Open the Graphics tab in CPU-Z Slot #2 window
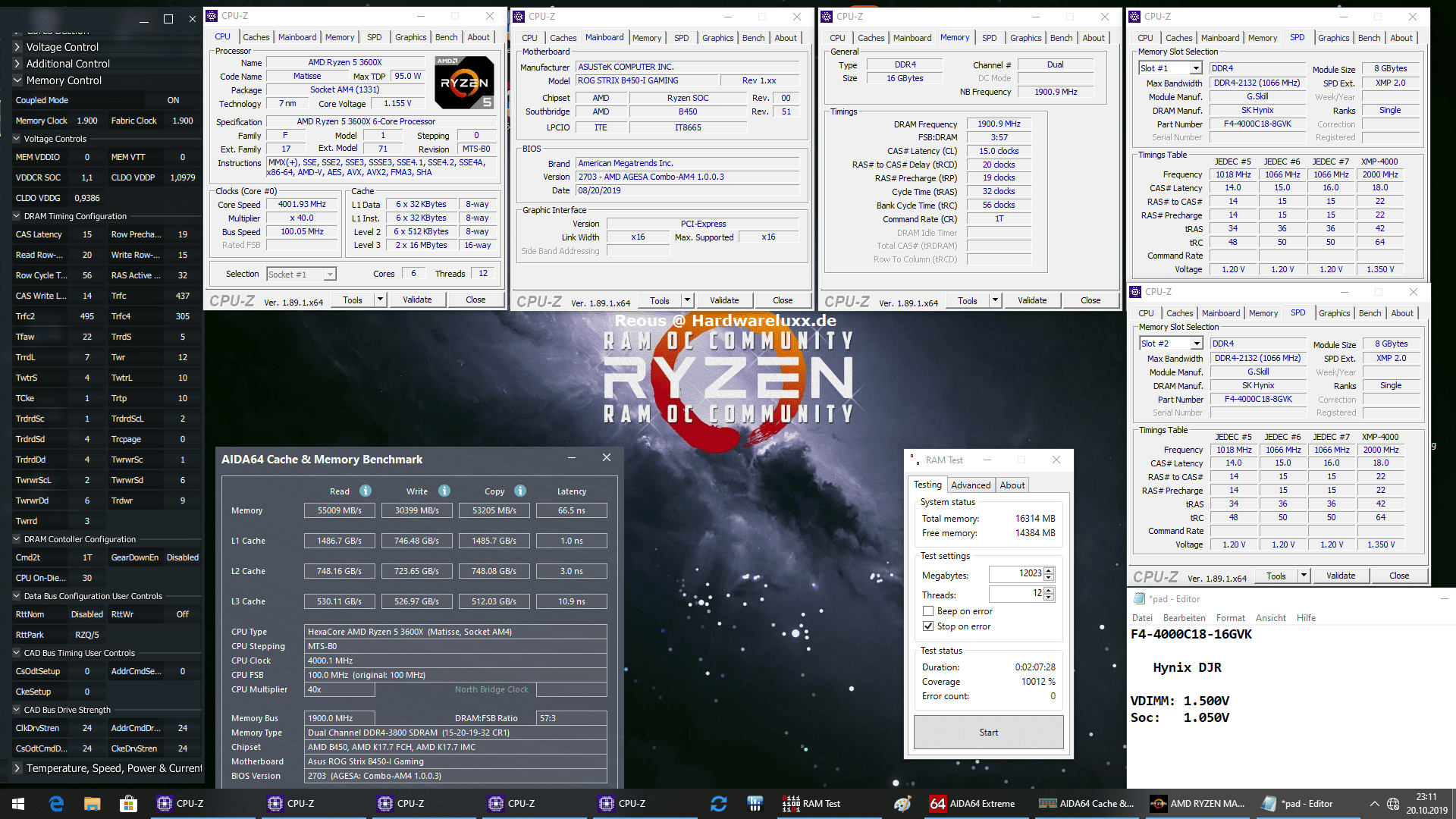Image resolution: width=1456 pixels, height=819 pixels. click(1334, 313)
